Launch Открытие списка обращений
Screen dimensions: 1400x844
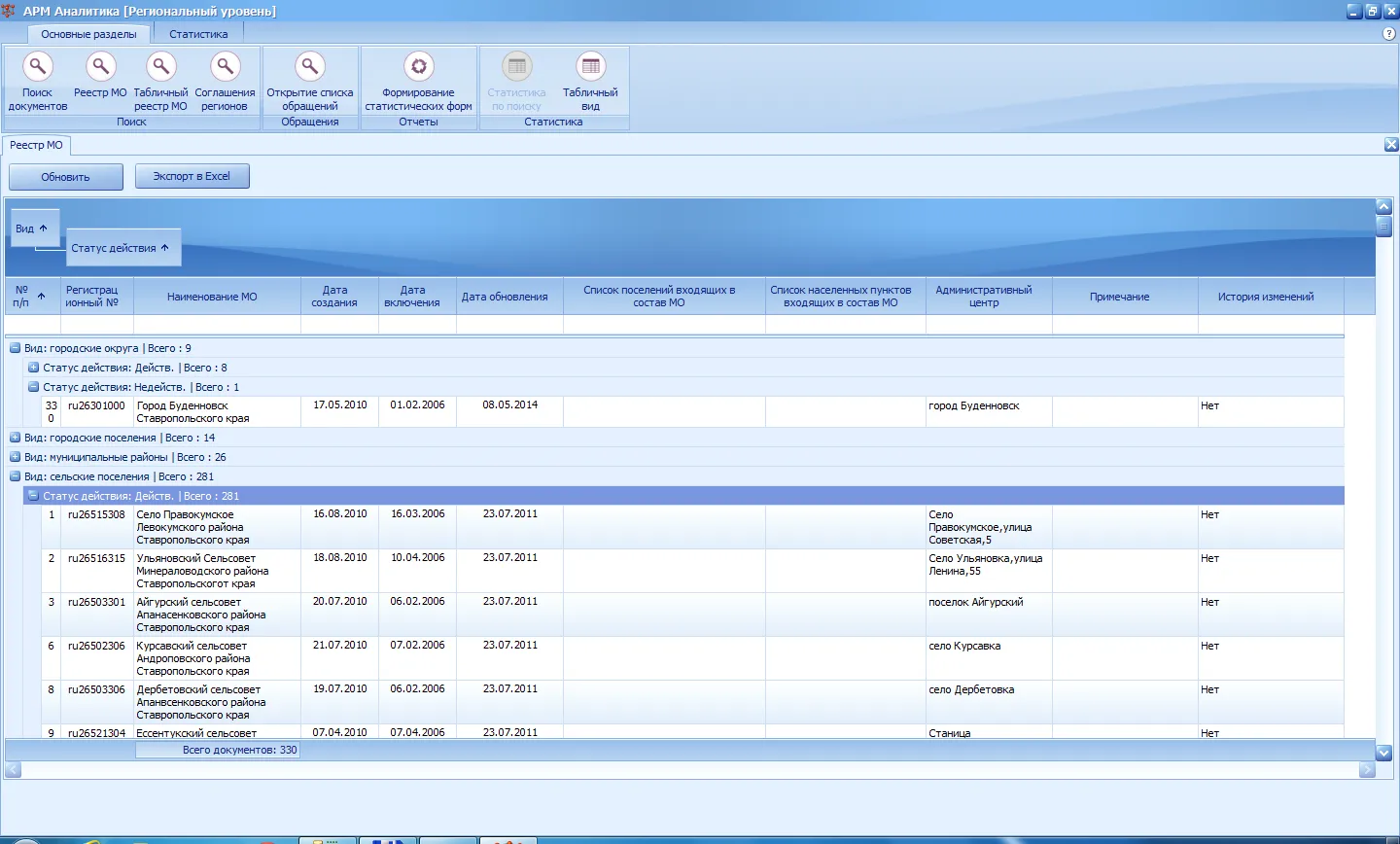coord(310,82)
